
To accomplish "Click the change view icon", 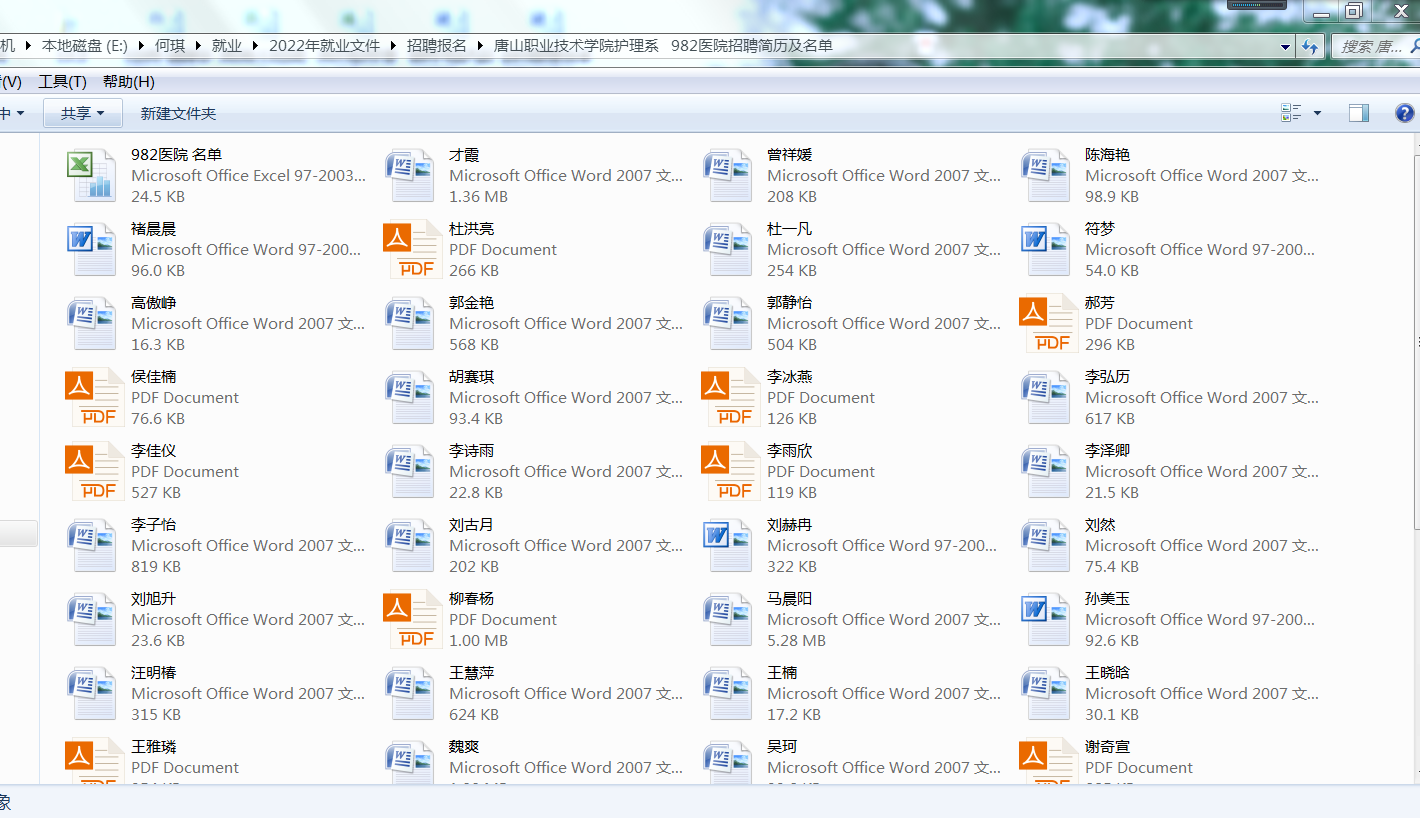I will 1291,113.
